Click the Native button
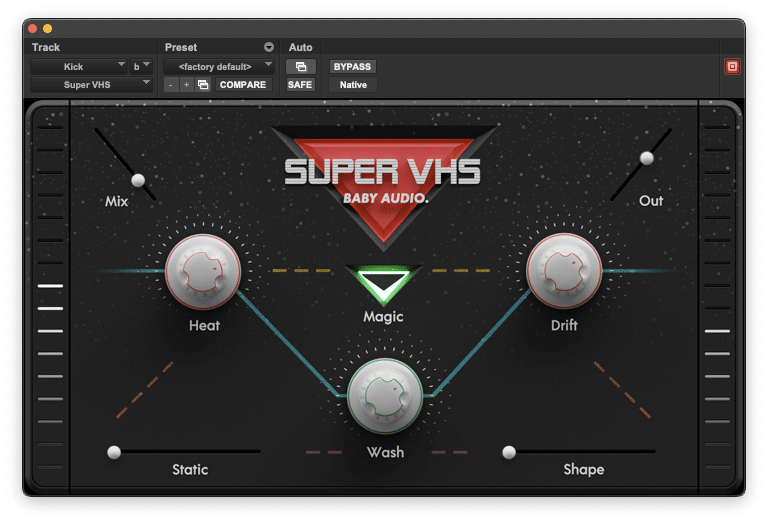Screen dimensions: 768x523 click(353, 85)
